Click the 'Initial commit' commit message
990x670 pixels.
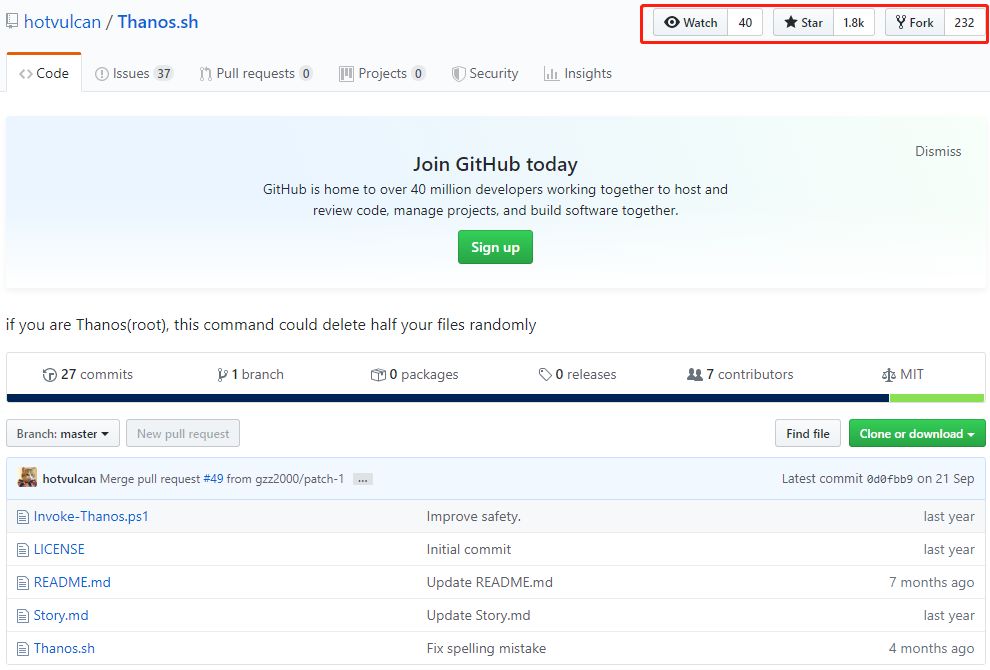tap(468, 549)
